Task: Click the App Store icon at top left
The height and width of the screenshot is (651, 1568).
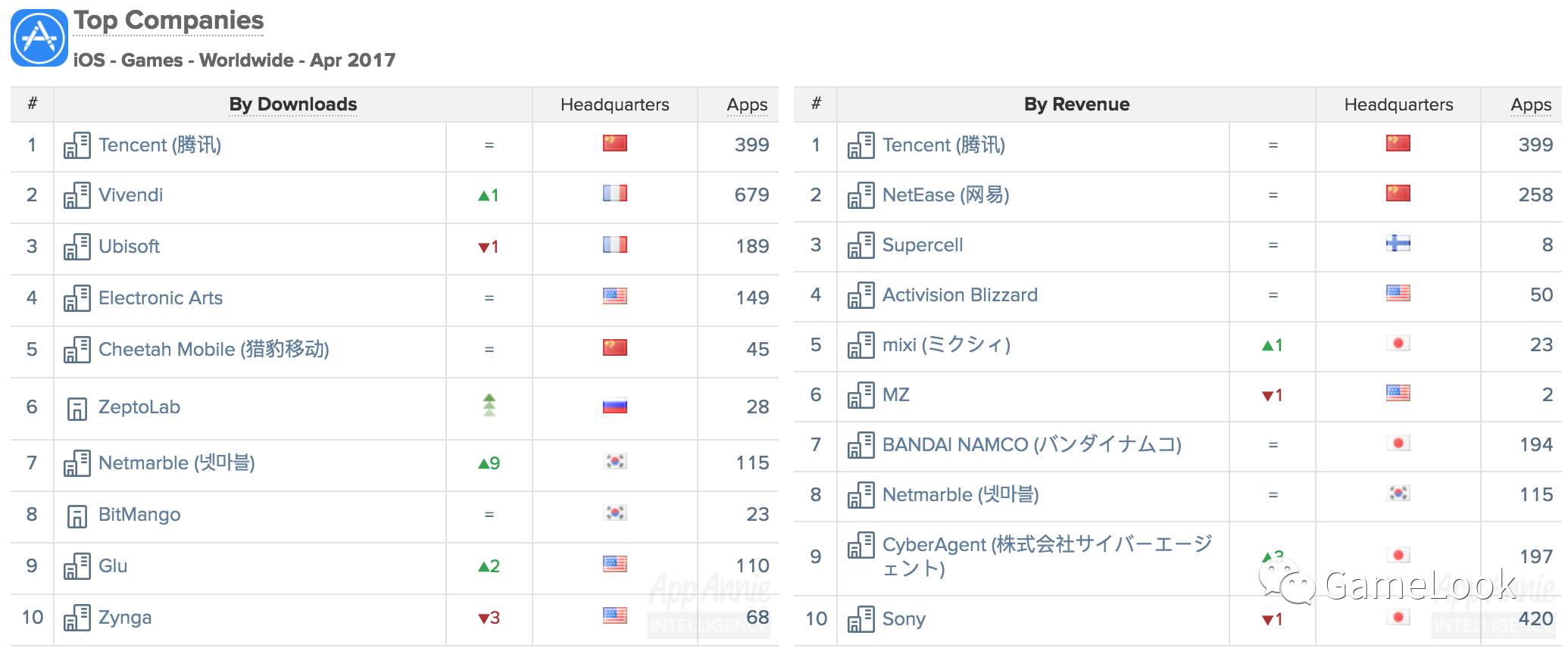Action: coord(39,38)
